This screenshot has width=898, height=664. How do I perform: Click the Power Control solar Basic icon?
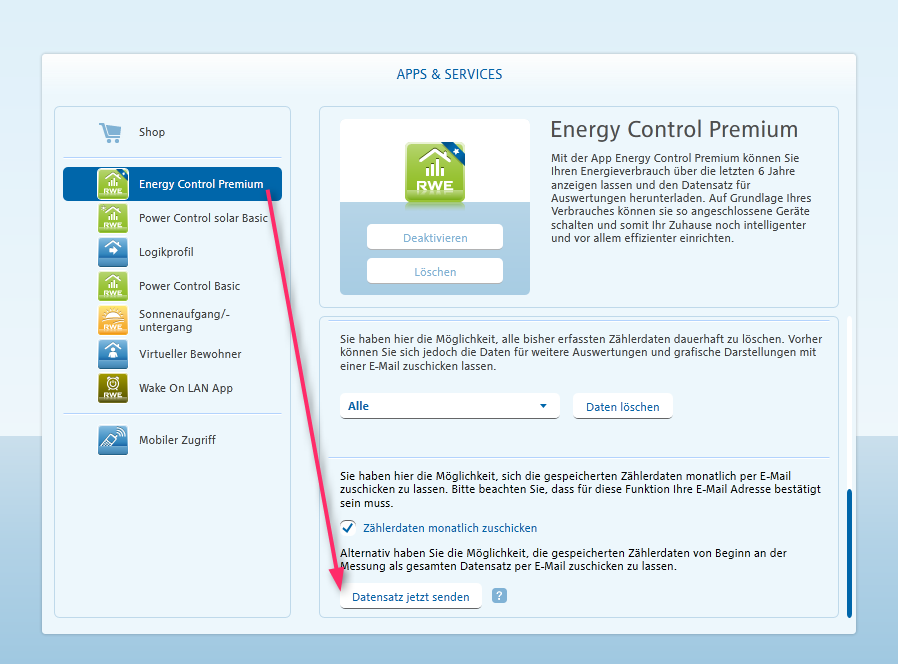click(x=113, y=218)
